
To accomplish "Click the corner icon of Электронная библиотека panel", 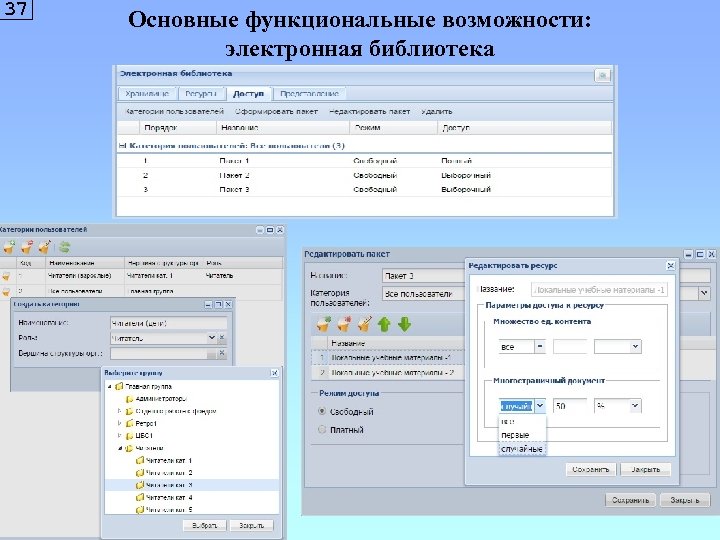I will pos(602,75).
